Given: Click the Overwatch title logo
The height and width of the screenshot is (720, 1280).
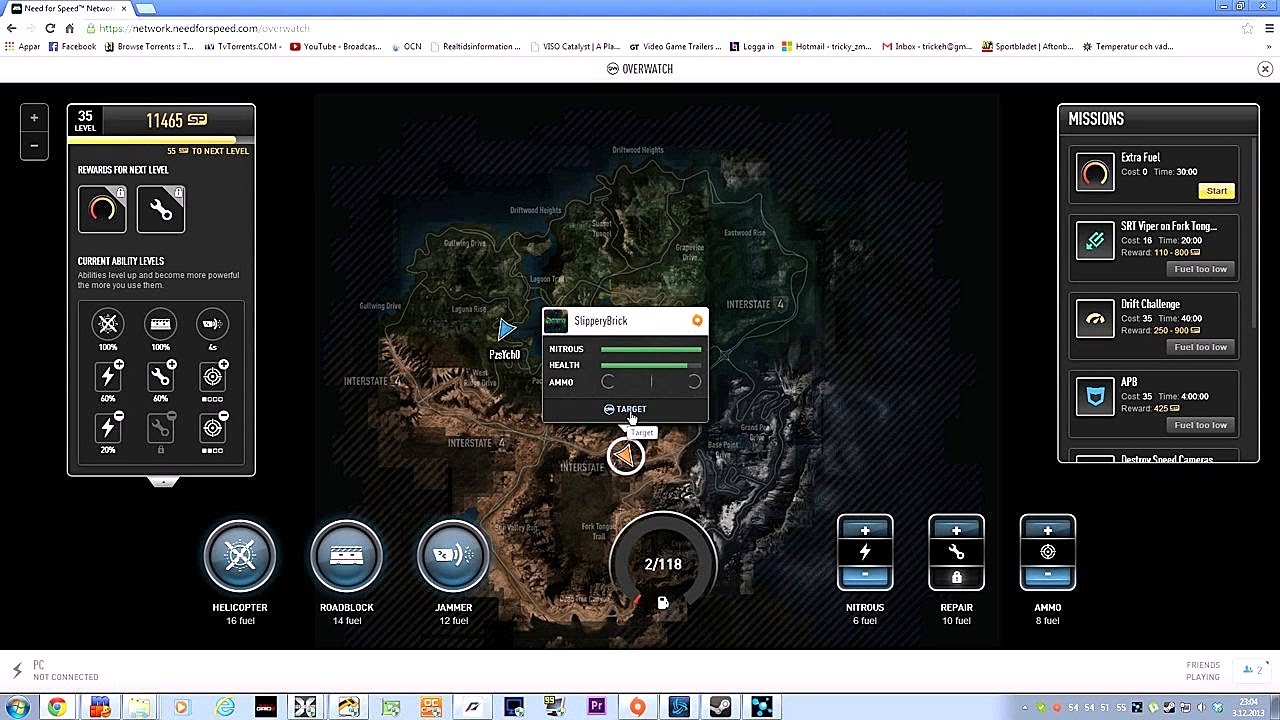Looking at the screenshot, I should click(x=640, y=69).
